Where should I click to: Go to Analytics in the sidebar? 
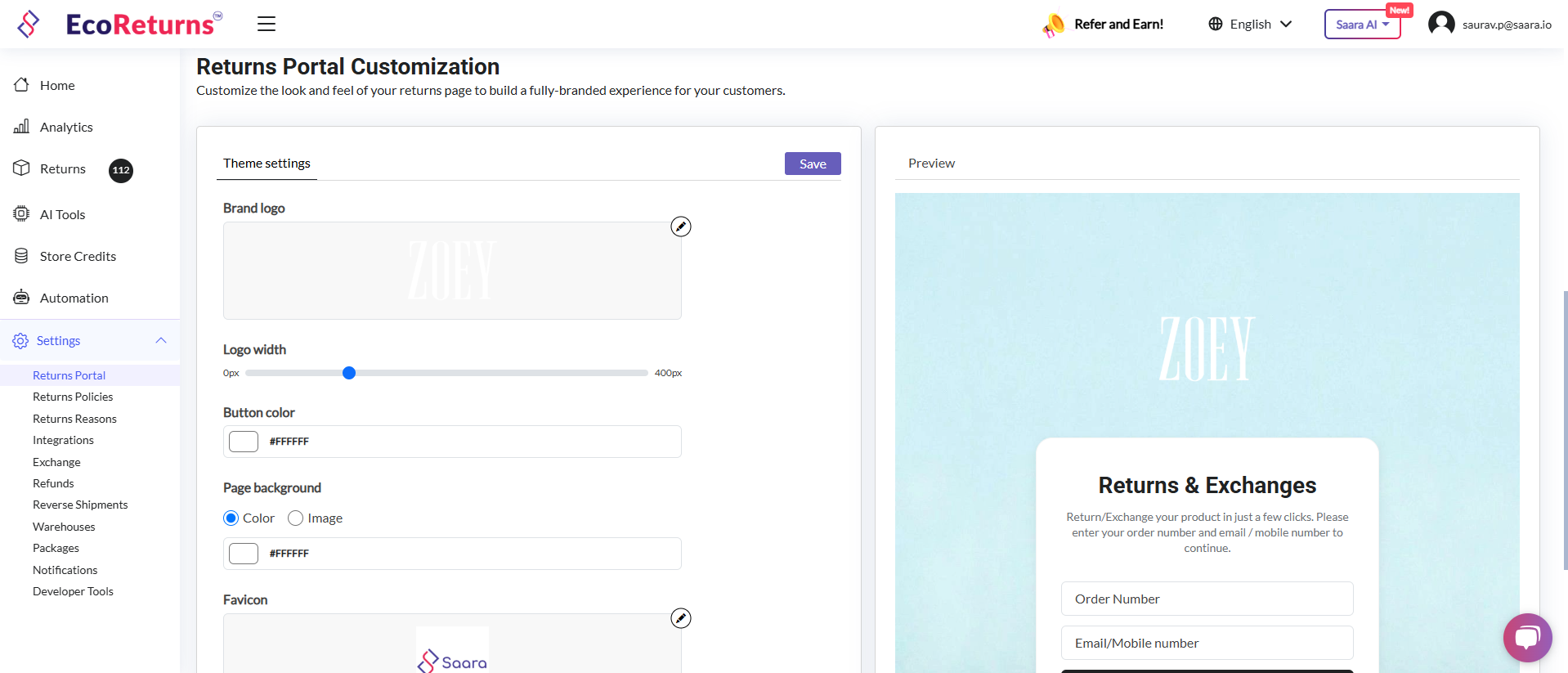[x=66, y=127]
